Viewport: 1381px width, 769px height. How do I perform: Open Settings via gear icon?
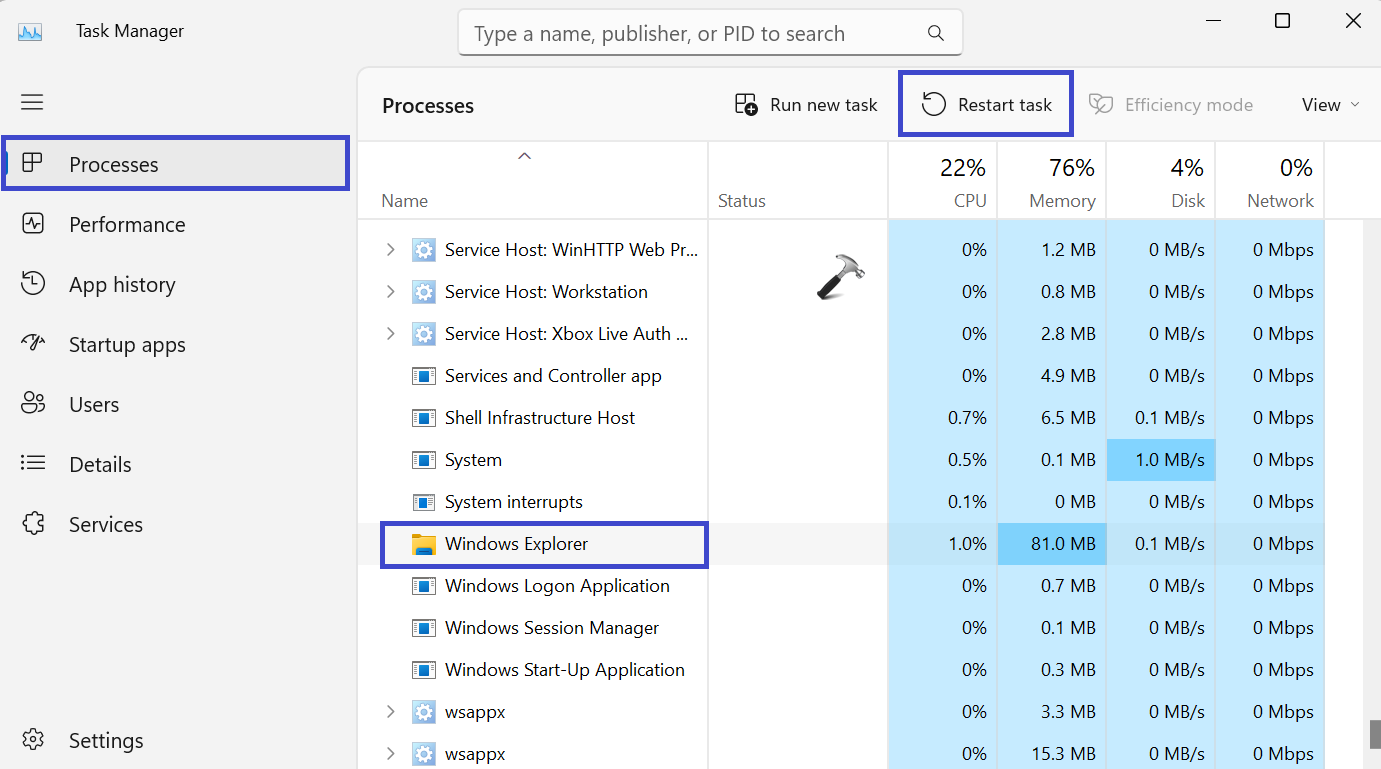(x=33, y=740)
